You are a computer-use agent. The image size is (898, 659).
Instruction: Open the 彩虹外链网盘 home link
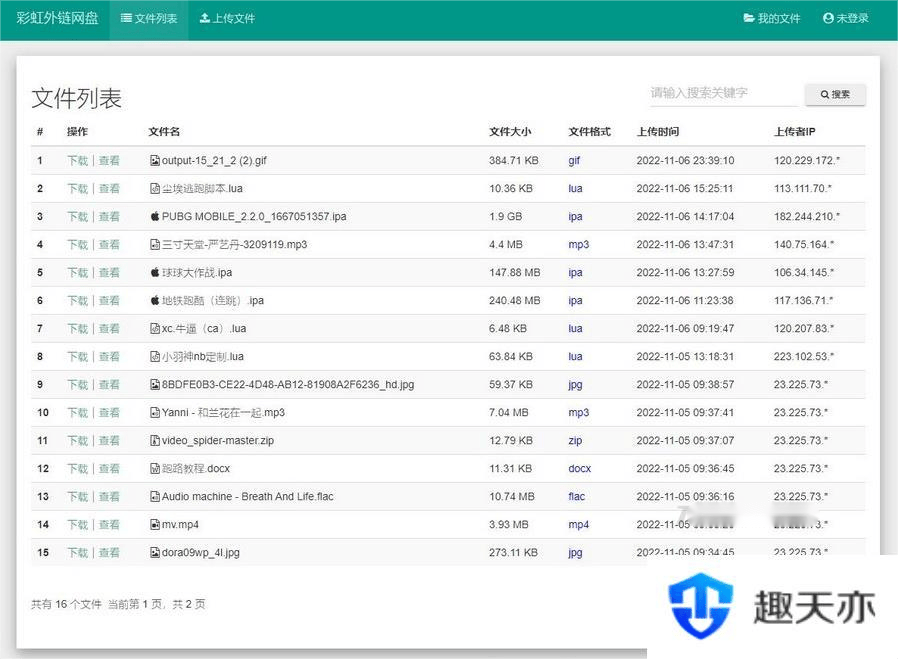pos(57,18)
